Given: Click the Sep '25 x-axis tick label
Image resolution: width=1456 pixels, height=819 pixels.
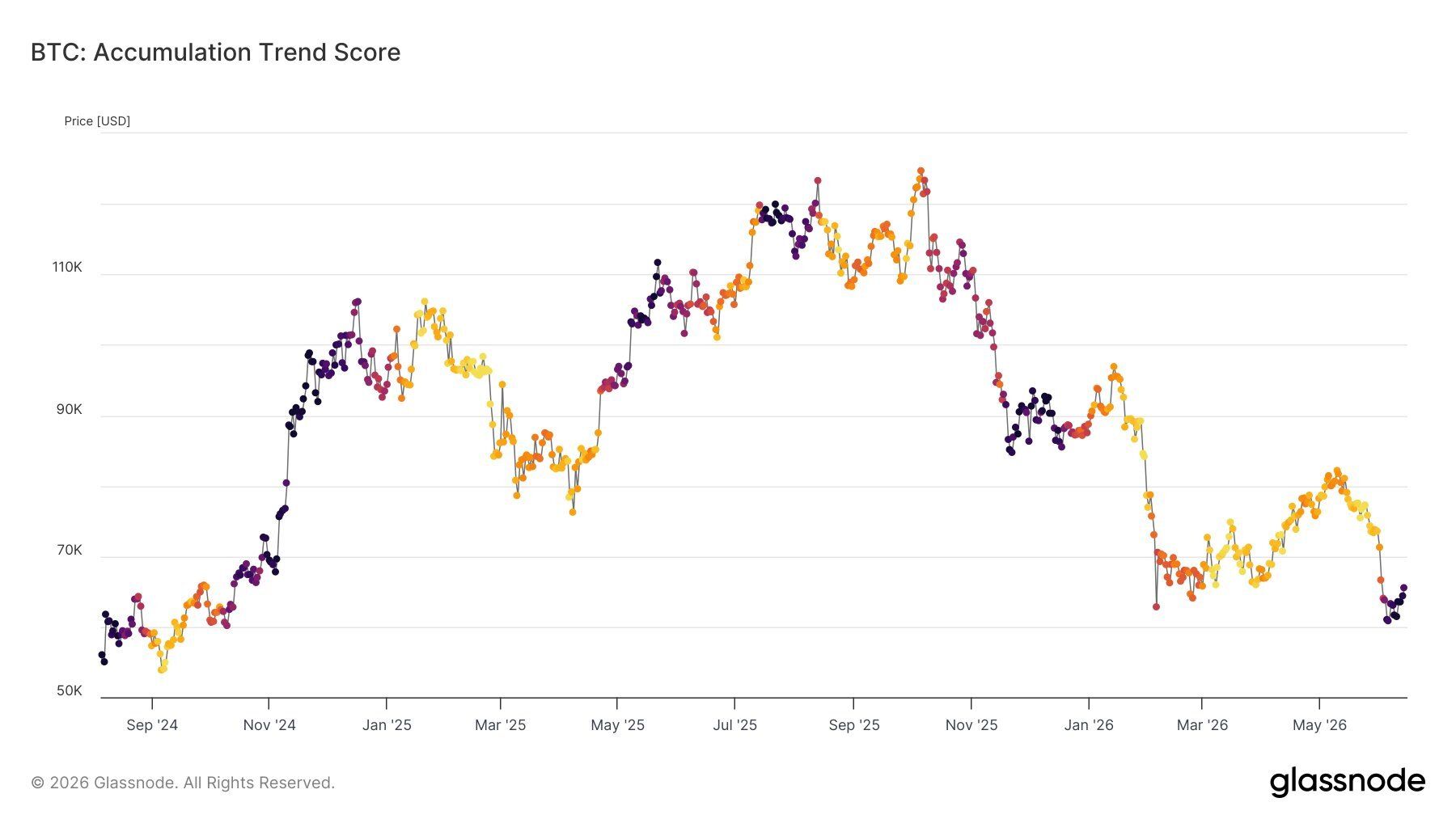Looking at the screenshot, I should click(x=853, y=725).
